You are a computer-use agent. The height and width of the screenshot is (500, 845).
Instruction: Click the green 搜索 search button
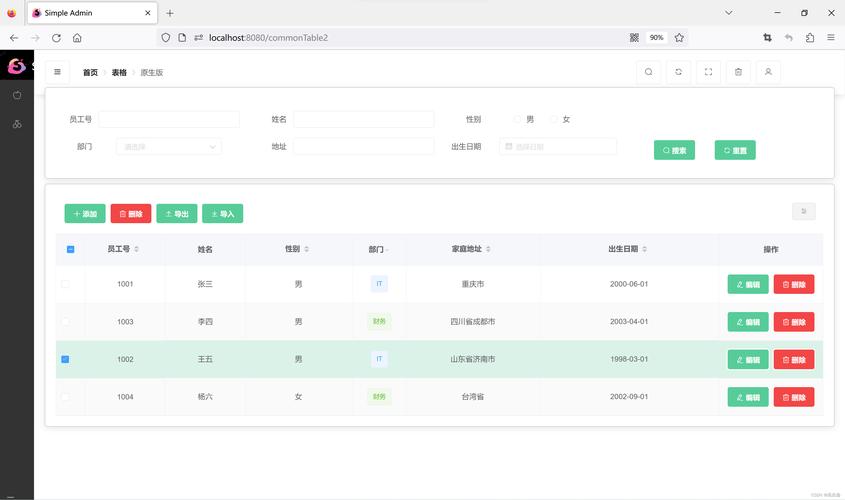[674, 150]
